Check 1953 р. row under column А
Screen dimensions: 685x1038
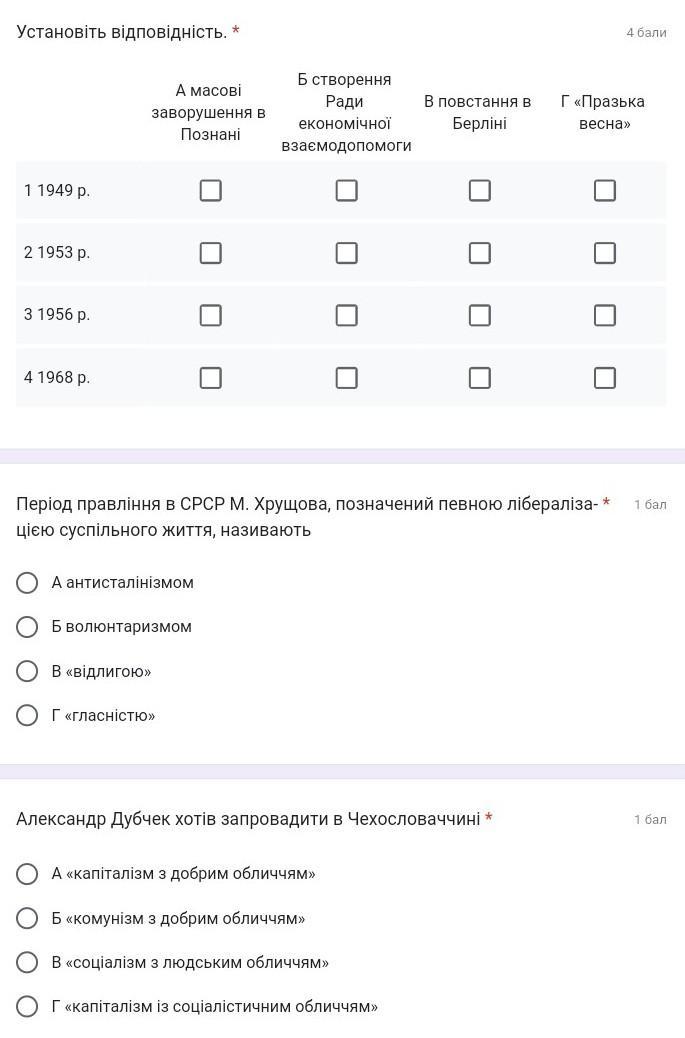210,253
